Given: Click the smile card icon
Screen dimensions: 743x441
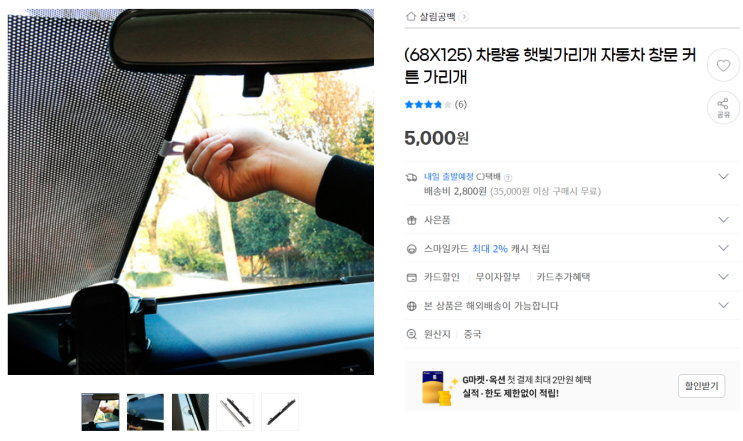Looking at the screenshot, I should click(411, 249).
